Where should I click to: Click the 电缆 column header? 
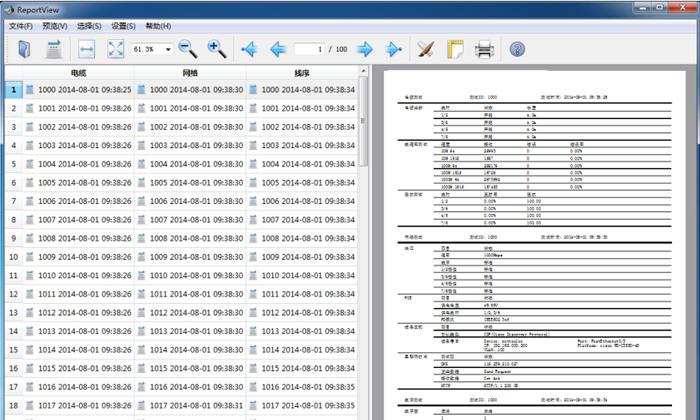78,73
